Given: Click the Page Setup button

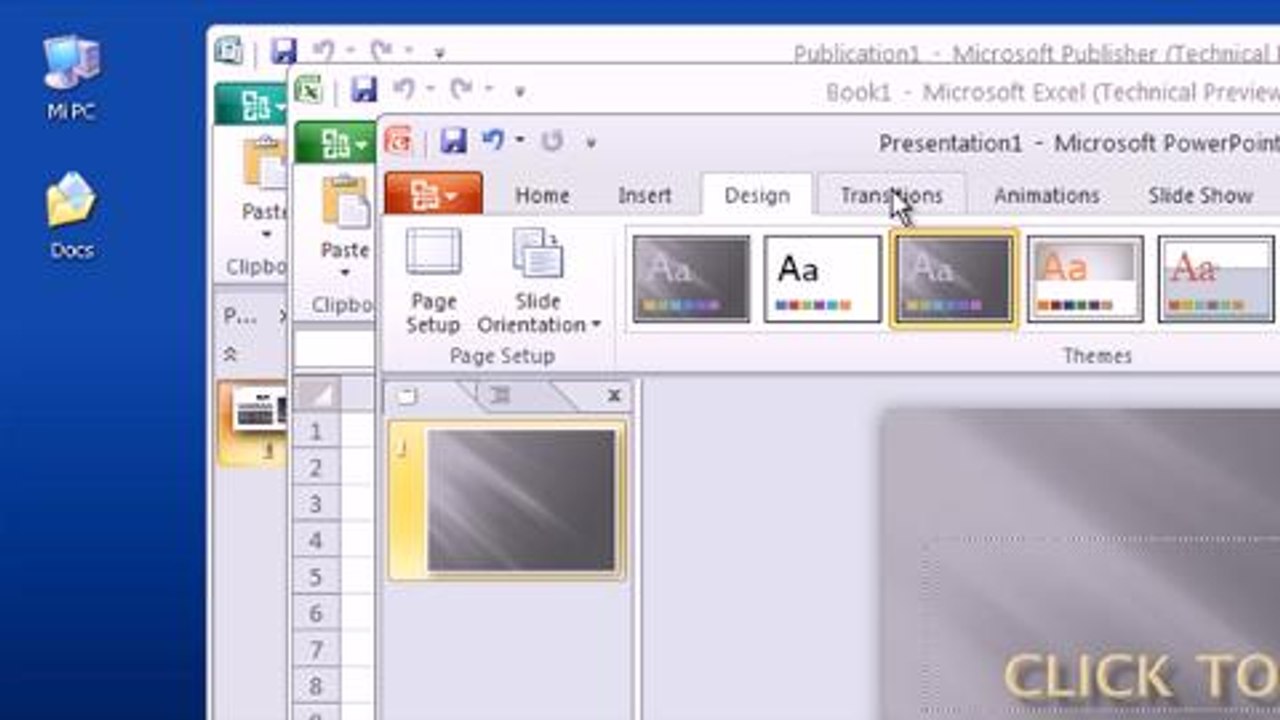Looking at the screenshot, I should [433, 281].
